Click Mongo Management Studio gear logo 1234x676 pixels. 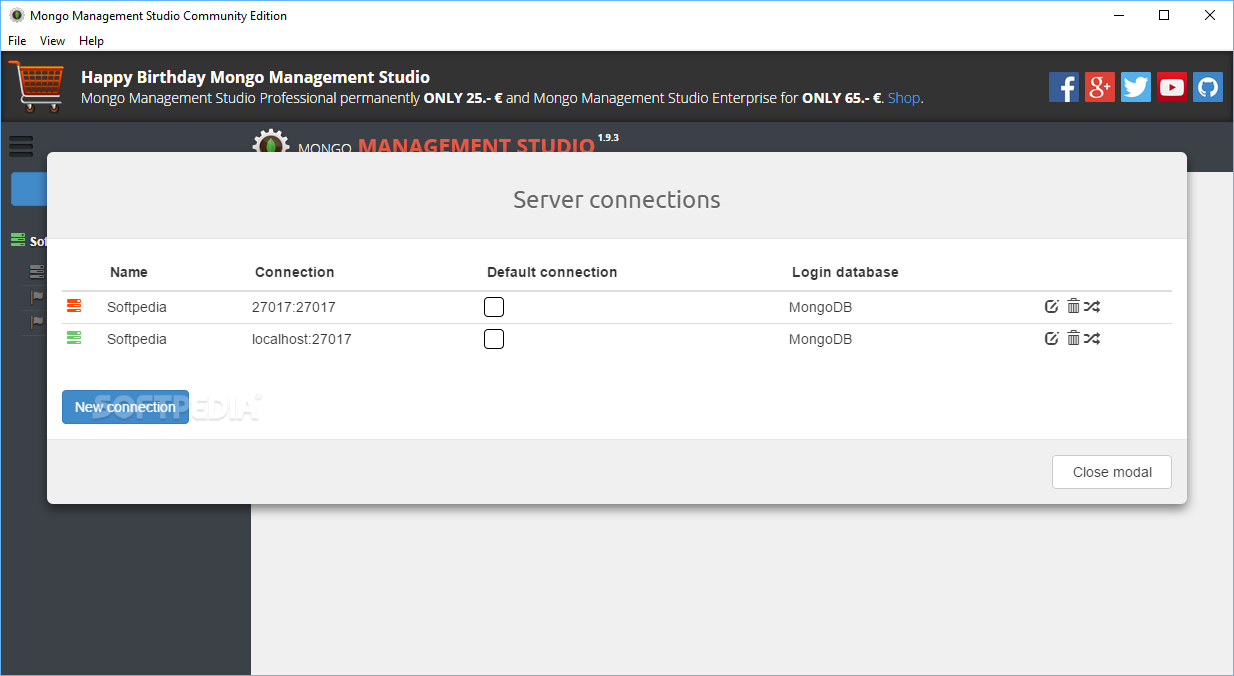click(270, 141)
